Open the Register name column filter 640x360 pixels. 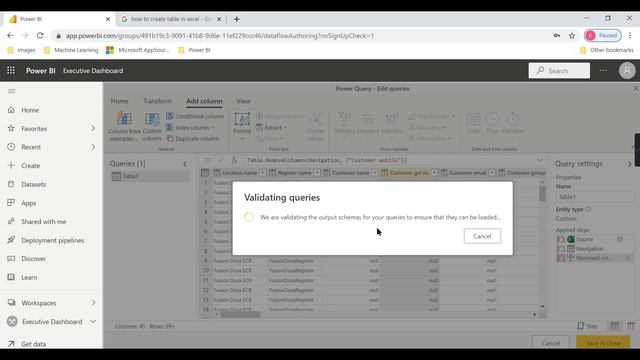pos(317,173)
